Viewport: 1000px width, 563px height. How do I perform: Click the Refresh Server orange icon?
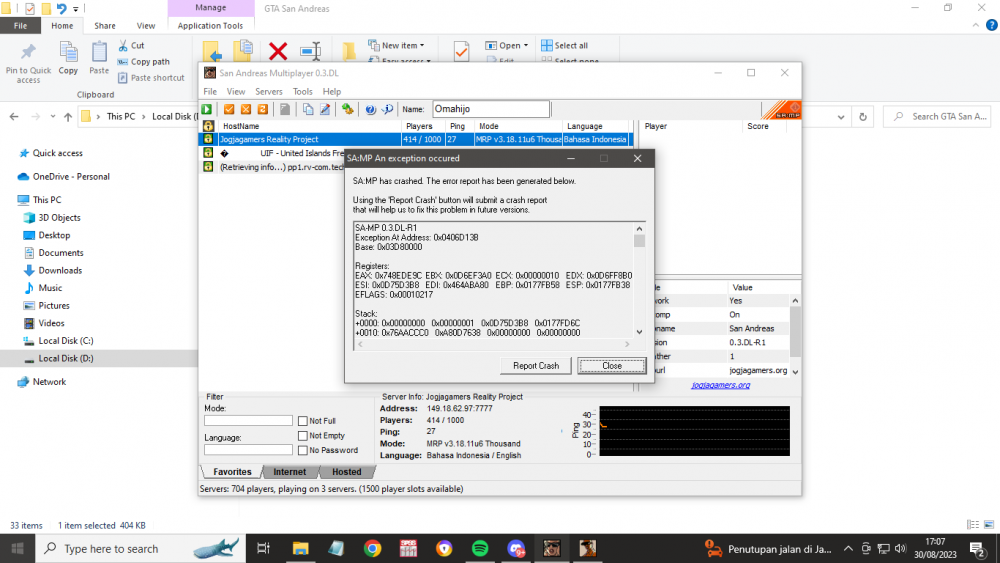point(262,109)
